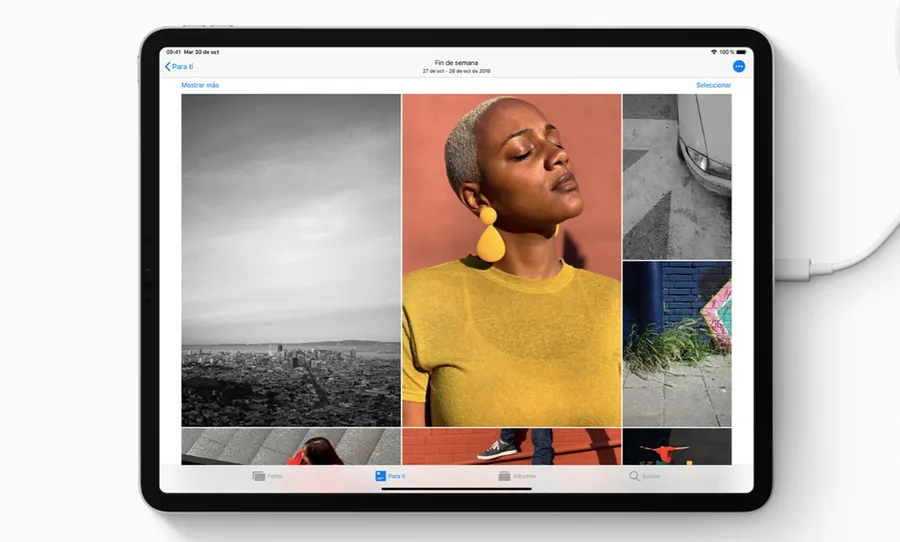900x542 pixels.
Task: Switch to Álbumes tab
Action: point(517,476)
